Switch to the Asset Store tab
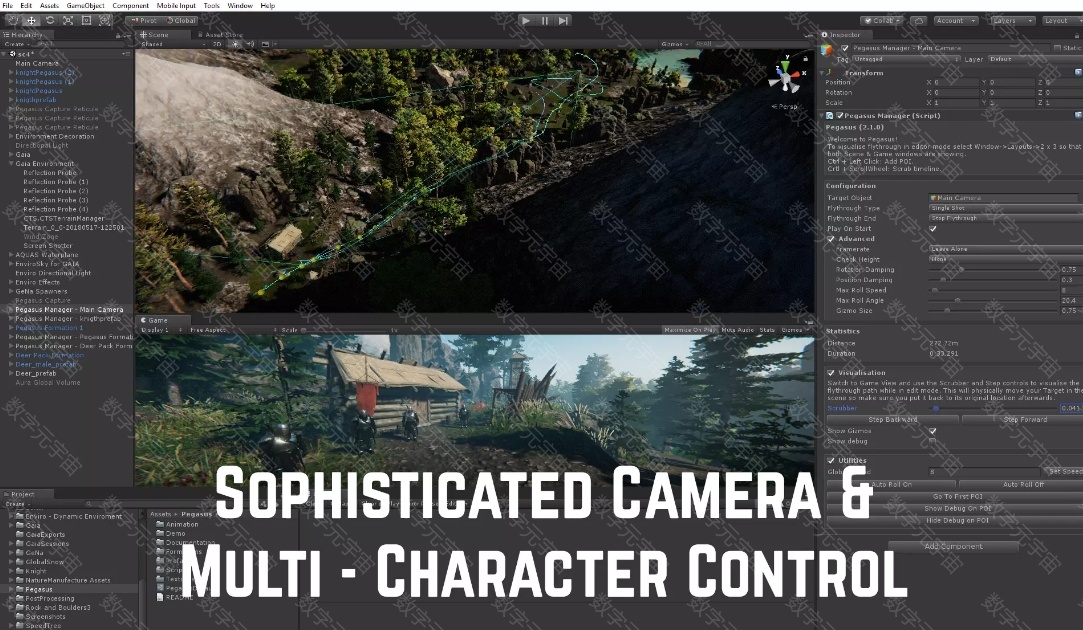The image size is (1083, 630). [x=224, y=35]
